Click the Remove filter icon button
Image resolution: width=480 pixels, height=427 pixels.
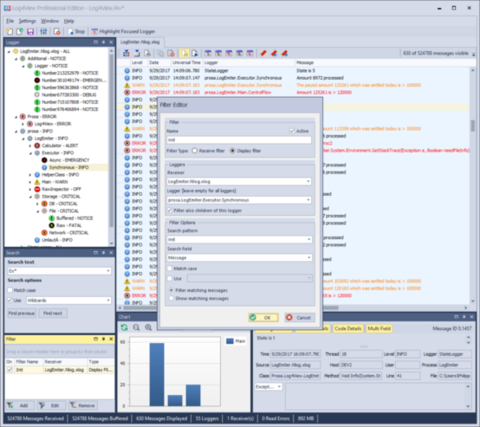[x=83, y=405]
